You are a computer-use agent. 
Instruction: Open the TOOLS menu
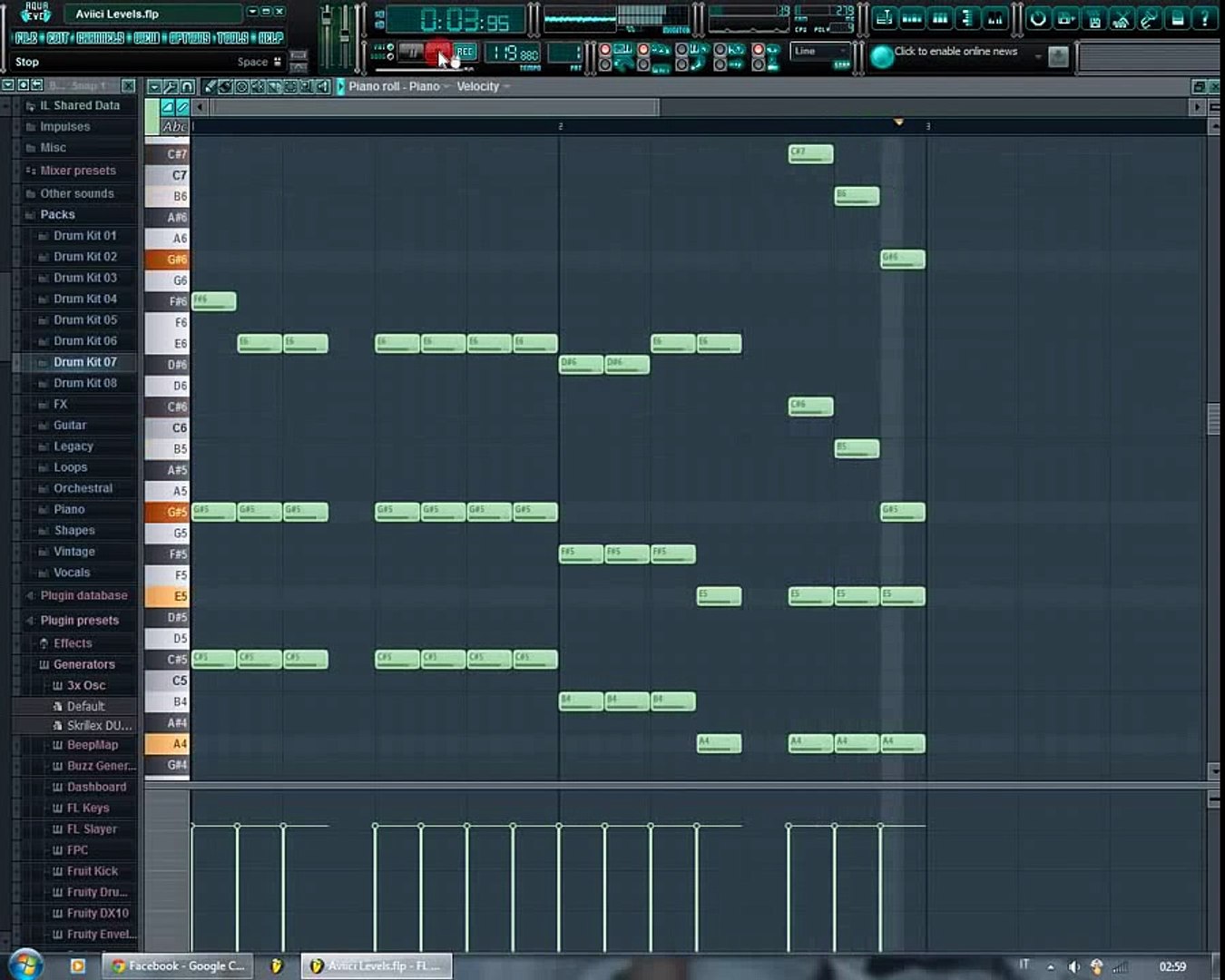tap(232, 38)
